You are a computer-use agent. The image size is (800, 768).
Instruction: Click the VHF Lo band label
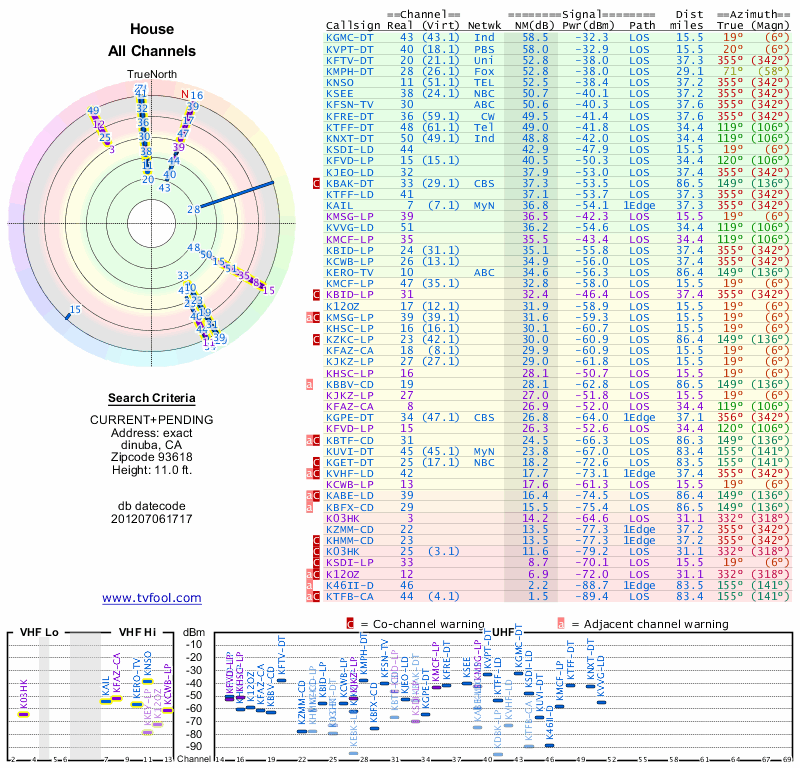tap(39, 632)
